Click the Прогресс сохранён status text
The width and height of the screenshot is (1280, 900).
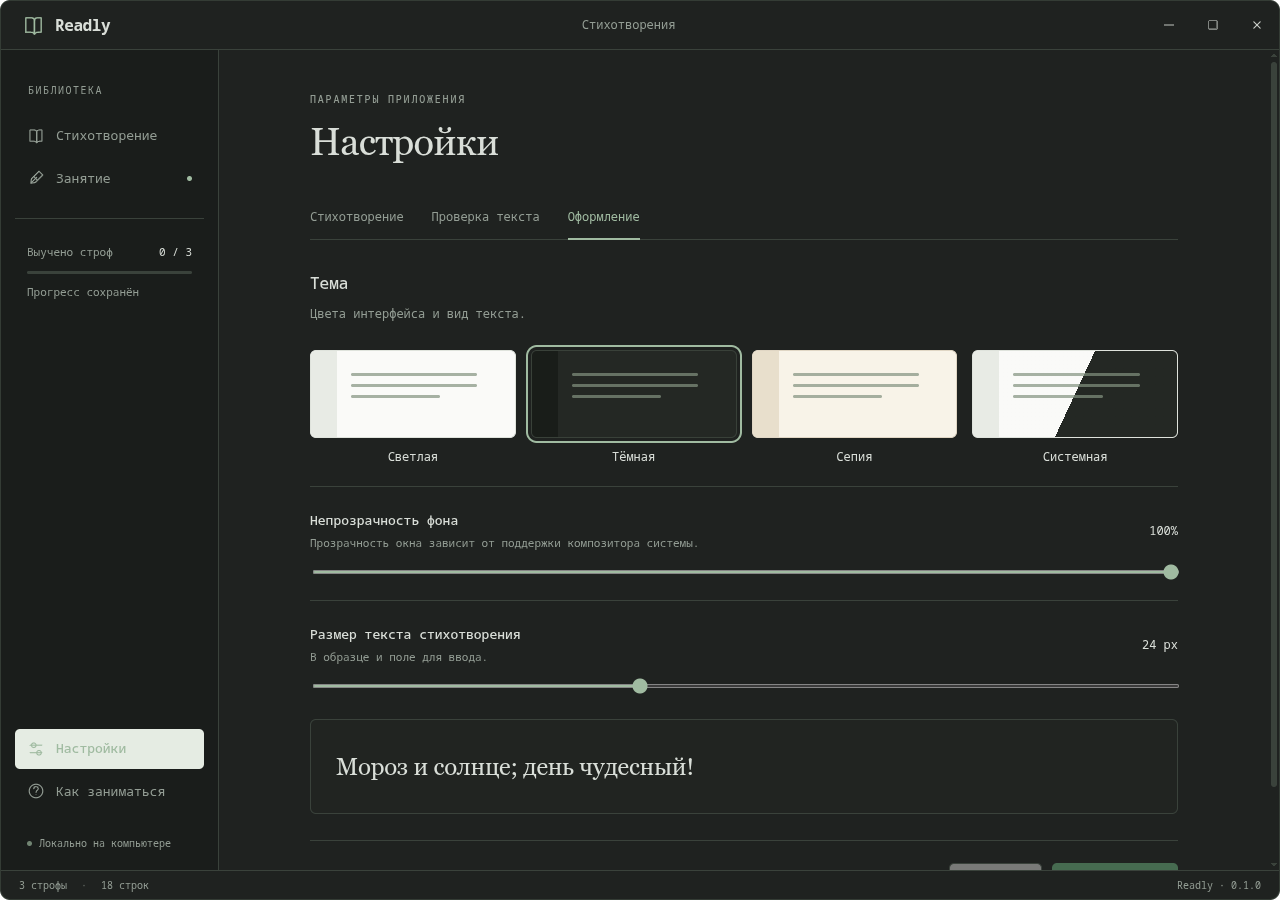tap(83, 292)
